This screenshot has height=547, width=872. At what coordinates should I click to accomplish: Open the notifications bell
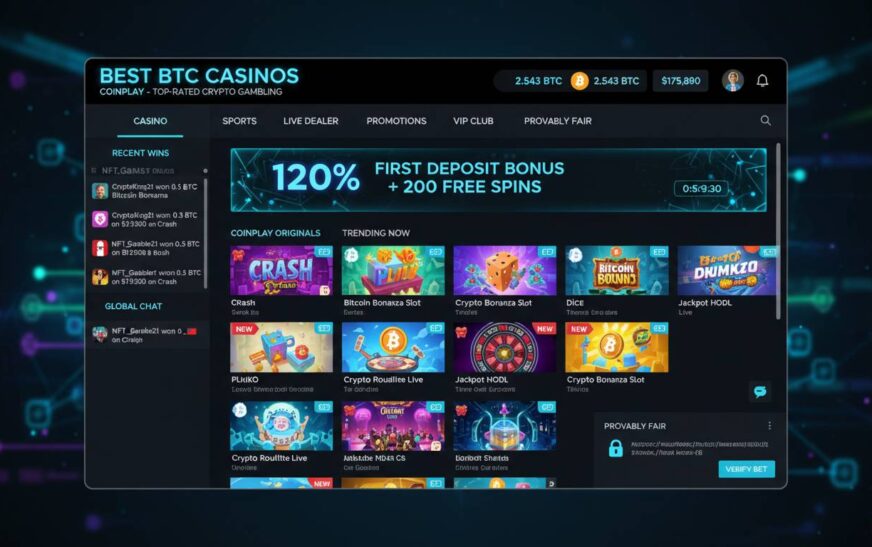coord(762,81)
